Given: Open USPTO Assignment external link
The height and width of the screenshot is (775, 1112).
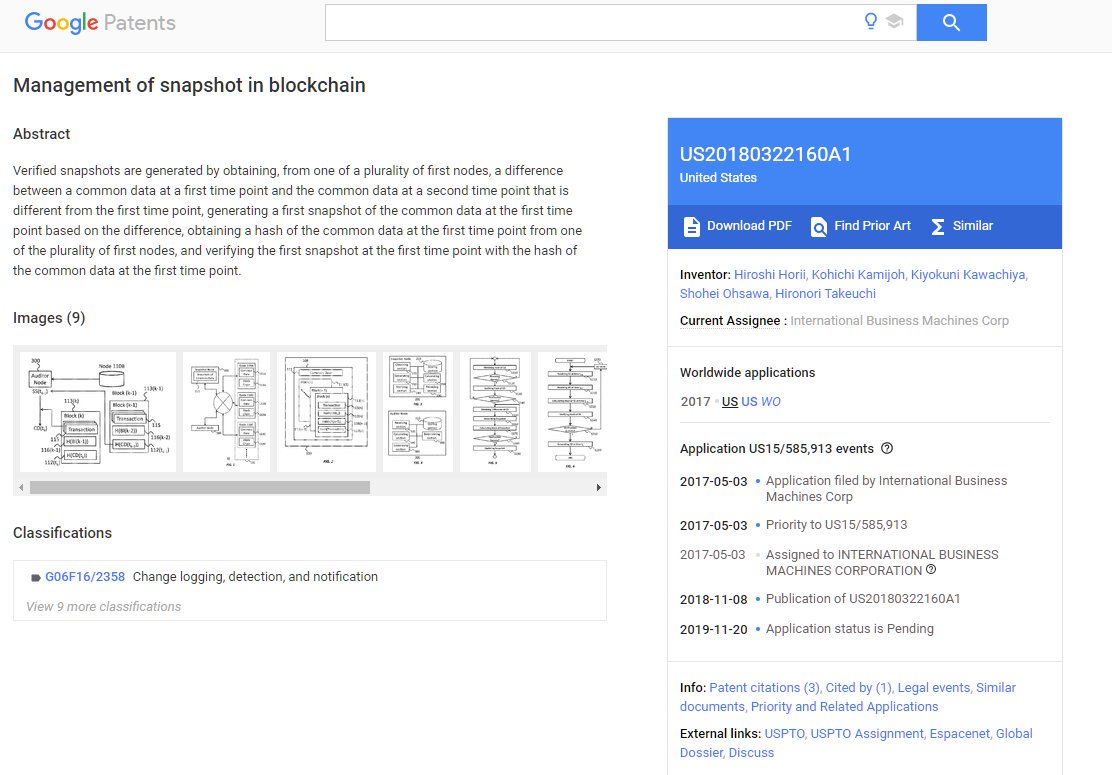Looking at the screenshot, I should click(867, 733).
